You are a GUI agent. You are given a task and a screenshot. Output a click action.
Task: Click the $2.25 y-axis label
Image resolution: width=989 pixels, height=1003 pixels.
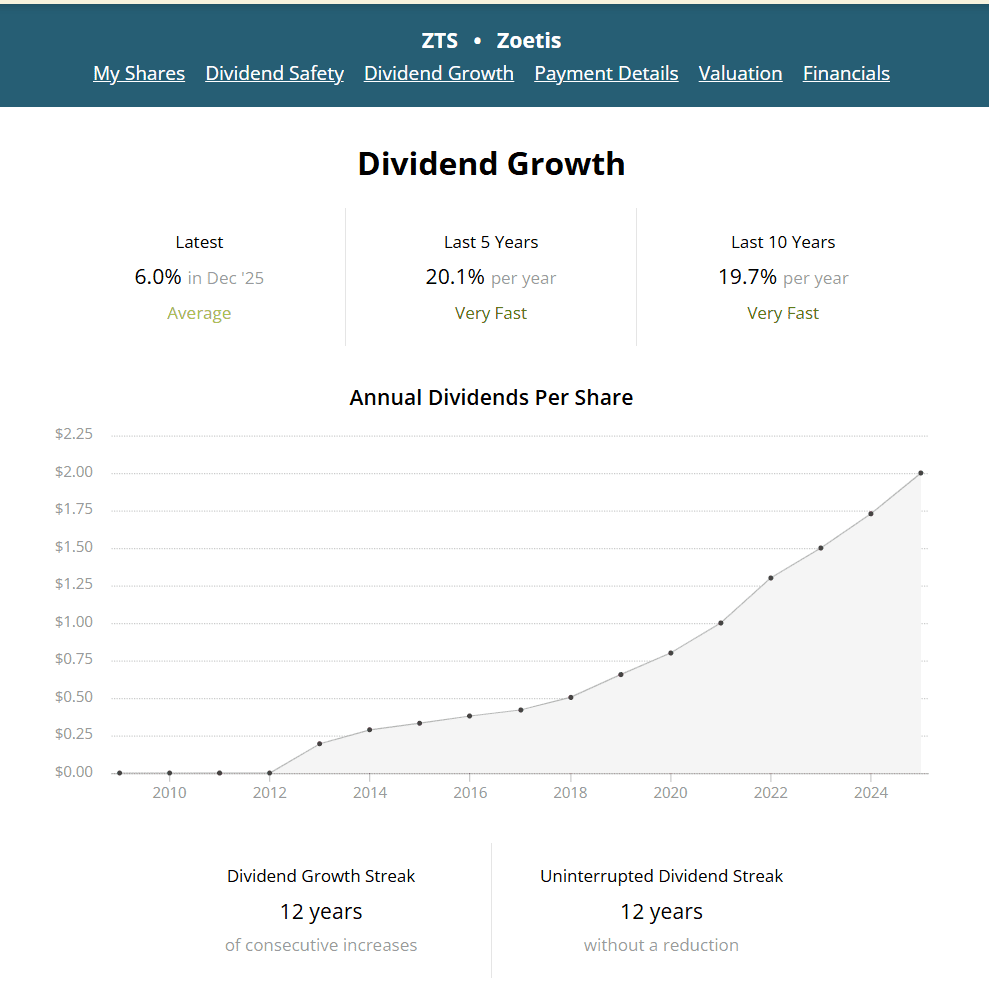click(74, 434)
